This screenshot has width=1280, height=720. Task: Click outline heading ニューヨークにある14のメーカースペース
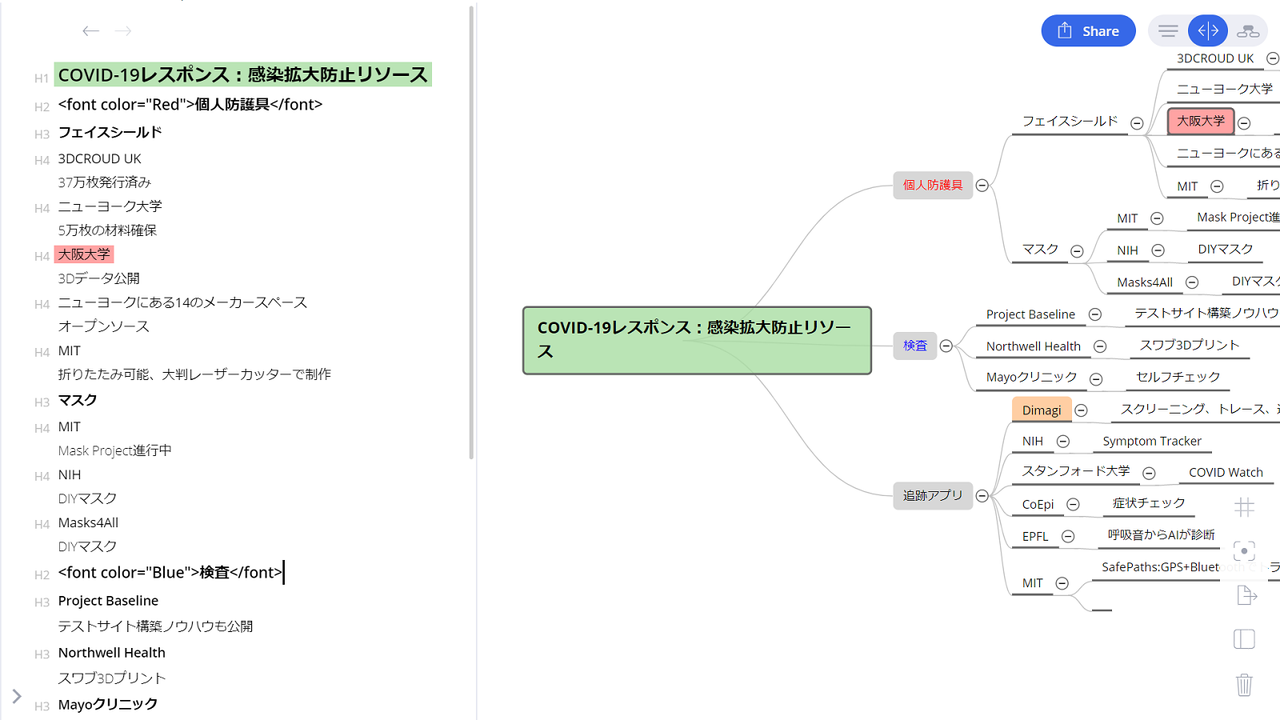click(x=183, y=302)
